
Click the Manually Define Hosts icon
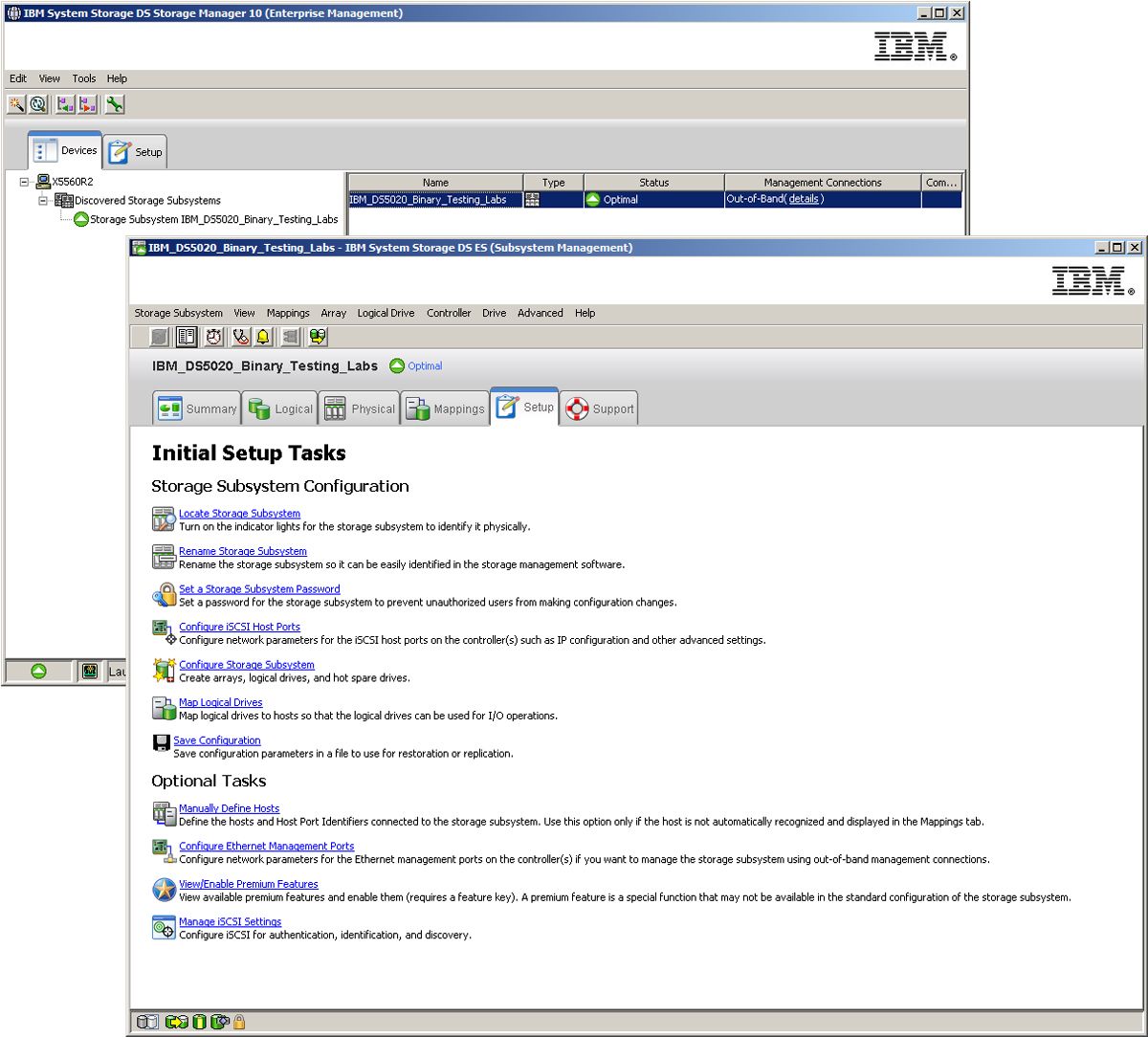(x=164, y=814)
